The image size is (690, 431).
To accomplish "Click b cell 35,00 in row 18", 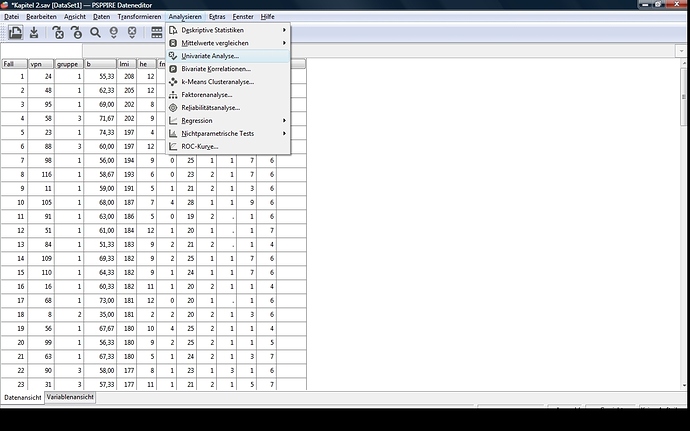I will [x=100, y=314].
